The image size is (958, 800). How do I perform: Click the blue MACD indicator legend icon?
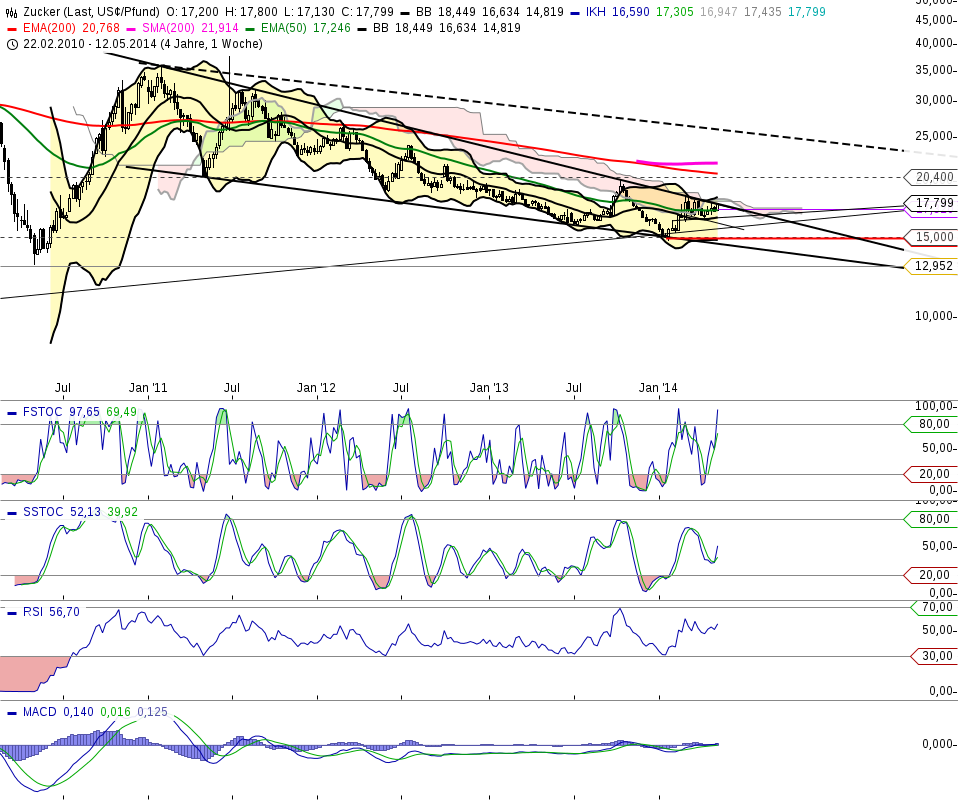tap(12, 710)
